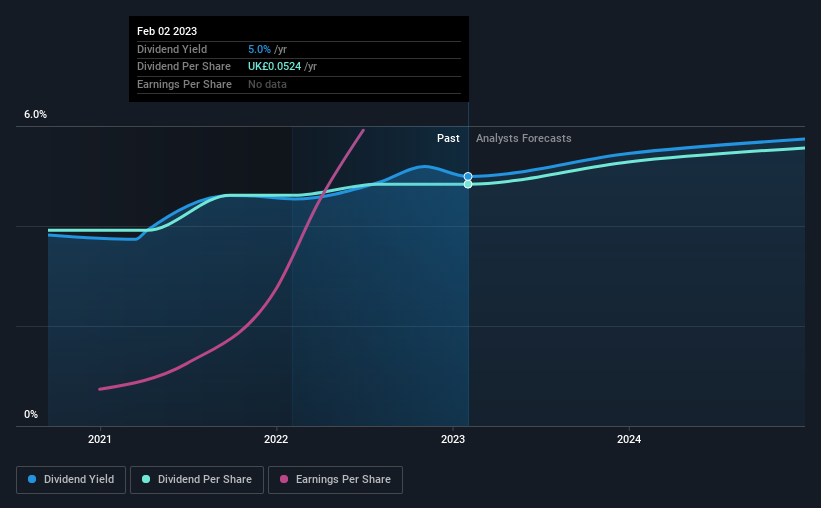Select the teal data point marker on chart
The image size is (821, 508).
468,184
